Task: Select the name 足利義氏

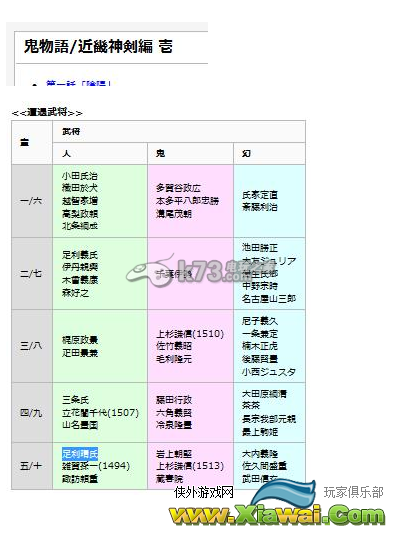Action: pyautogui.click(x=80, y=255)
